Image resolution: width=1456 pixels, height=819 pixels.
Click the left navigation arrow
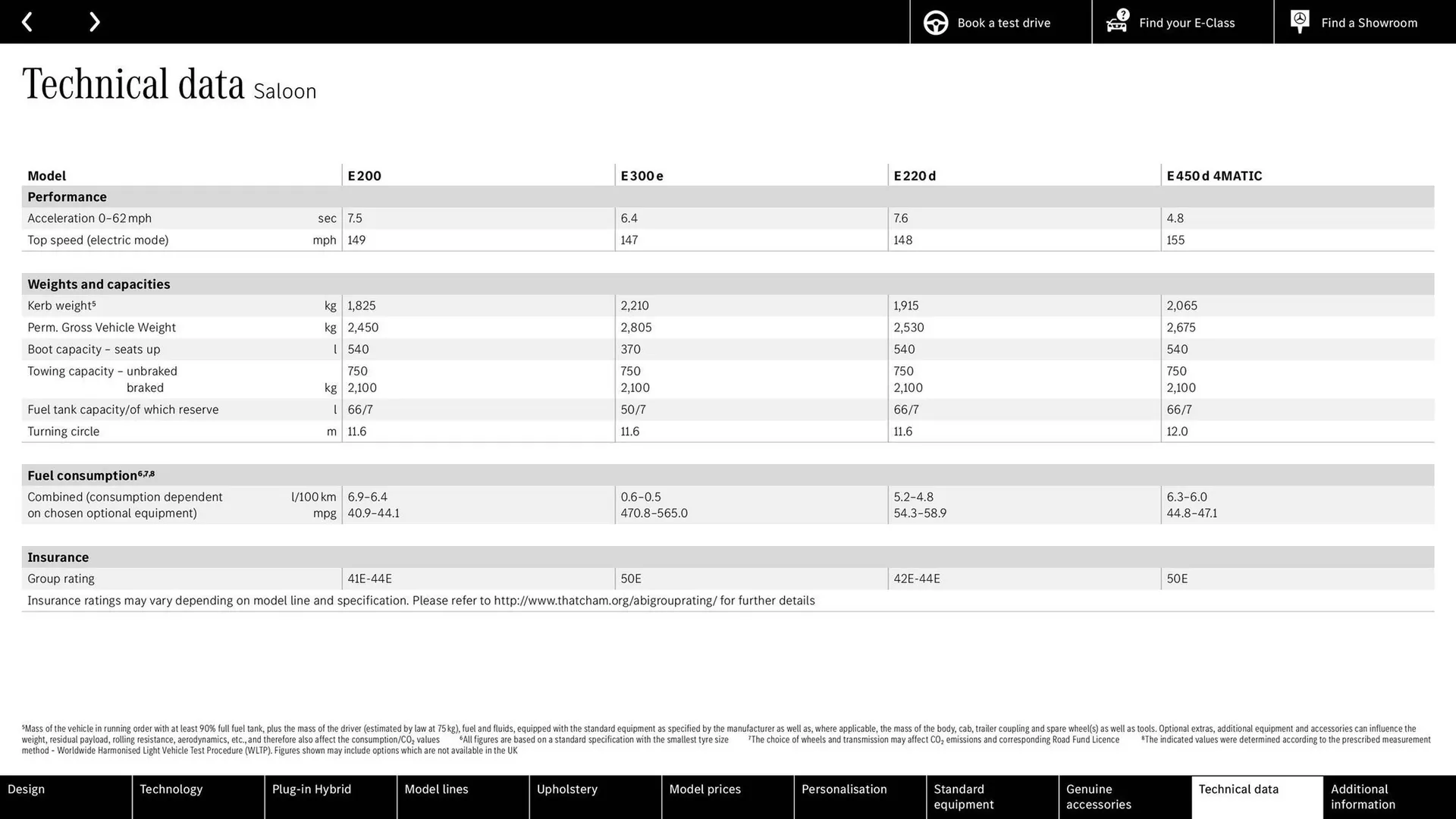(x=27, y=21)
